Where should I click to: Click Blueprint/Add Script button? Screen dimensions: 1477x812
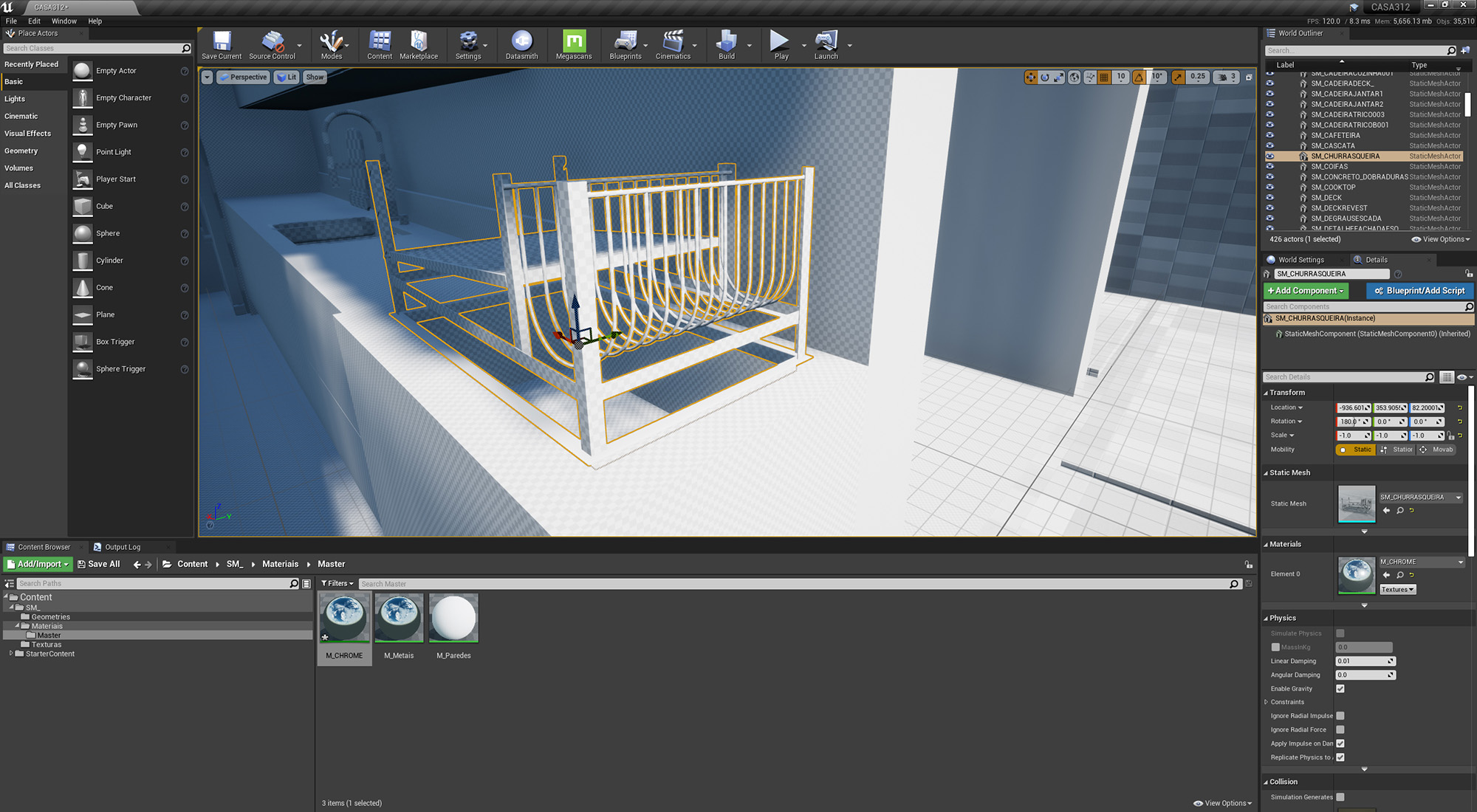coord(1419,291)
